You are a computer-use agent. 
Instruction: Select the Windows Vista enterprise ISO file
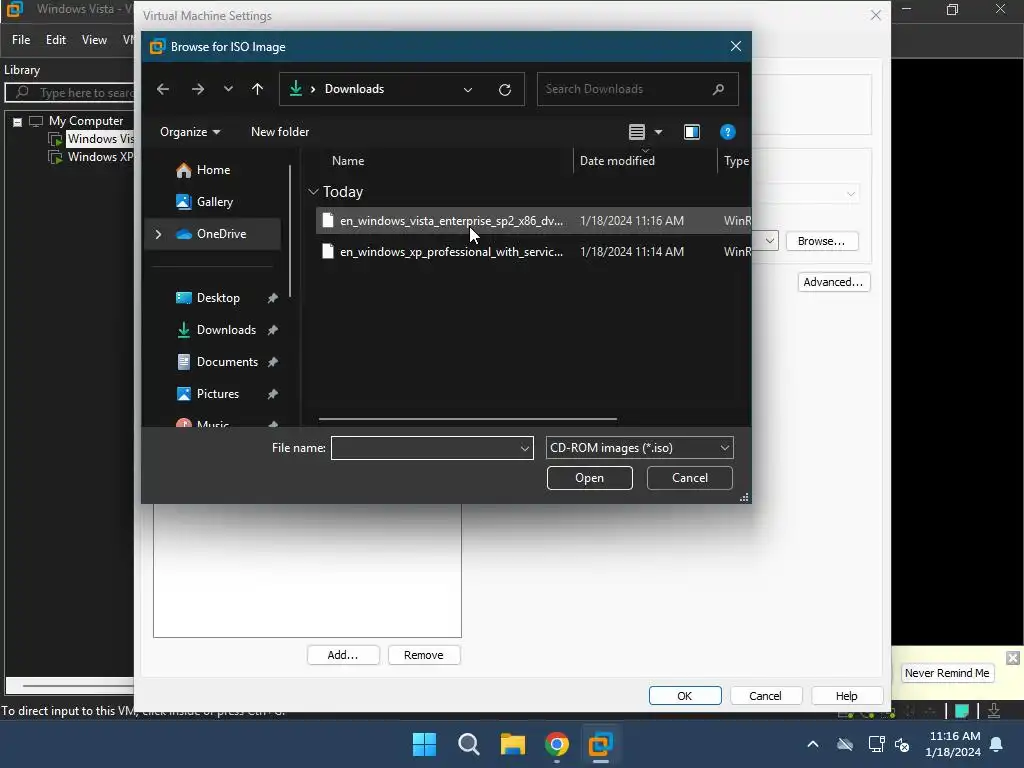click(x=533, y=221)
